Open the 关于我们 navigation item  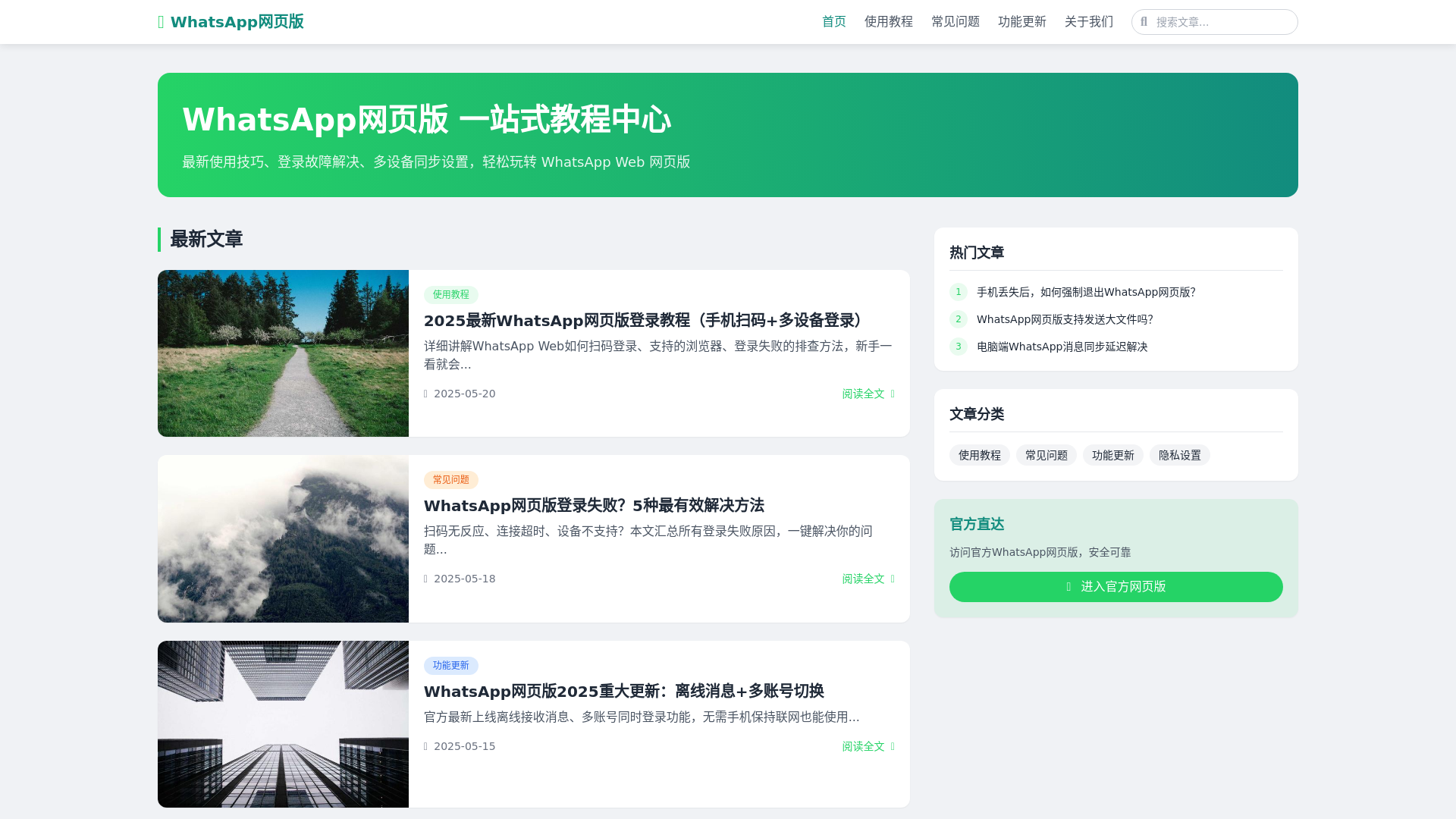(x=1088, y=22)
